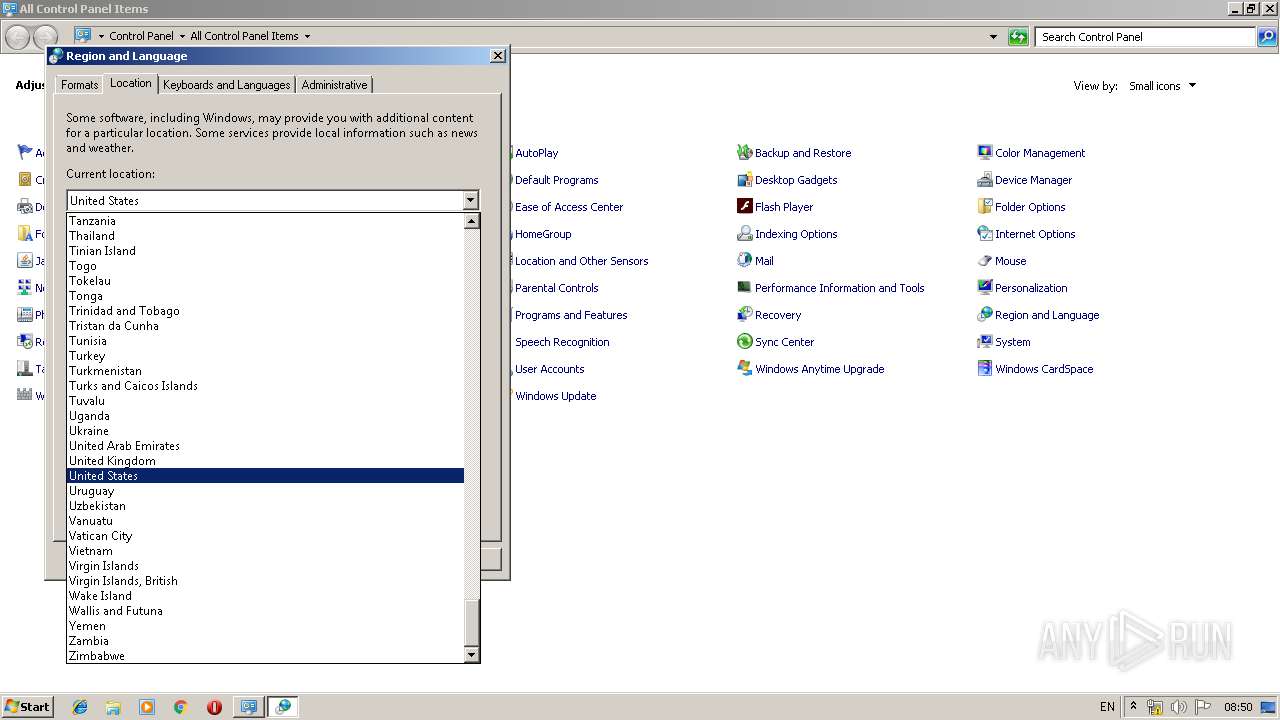Select highlighted United States list entry
The width and height of the screenshot is (1280, 720).
point(265,476)
